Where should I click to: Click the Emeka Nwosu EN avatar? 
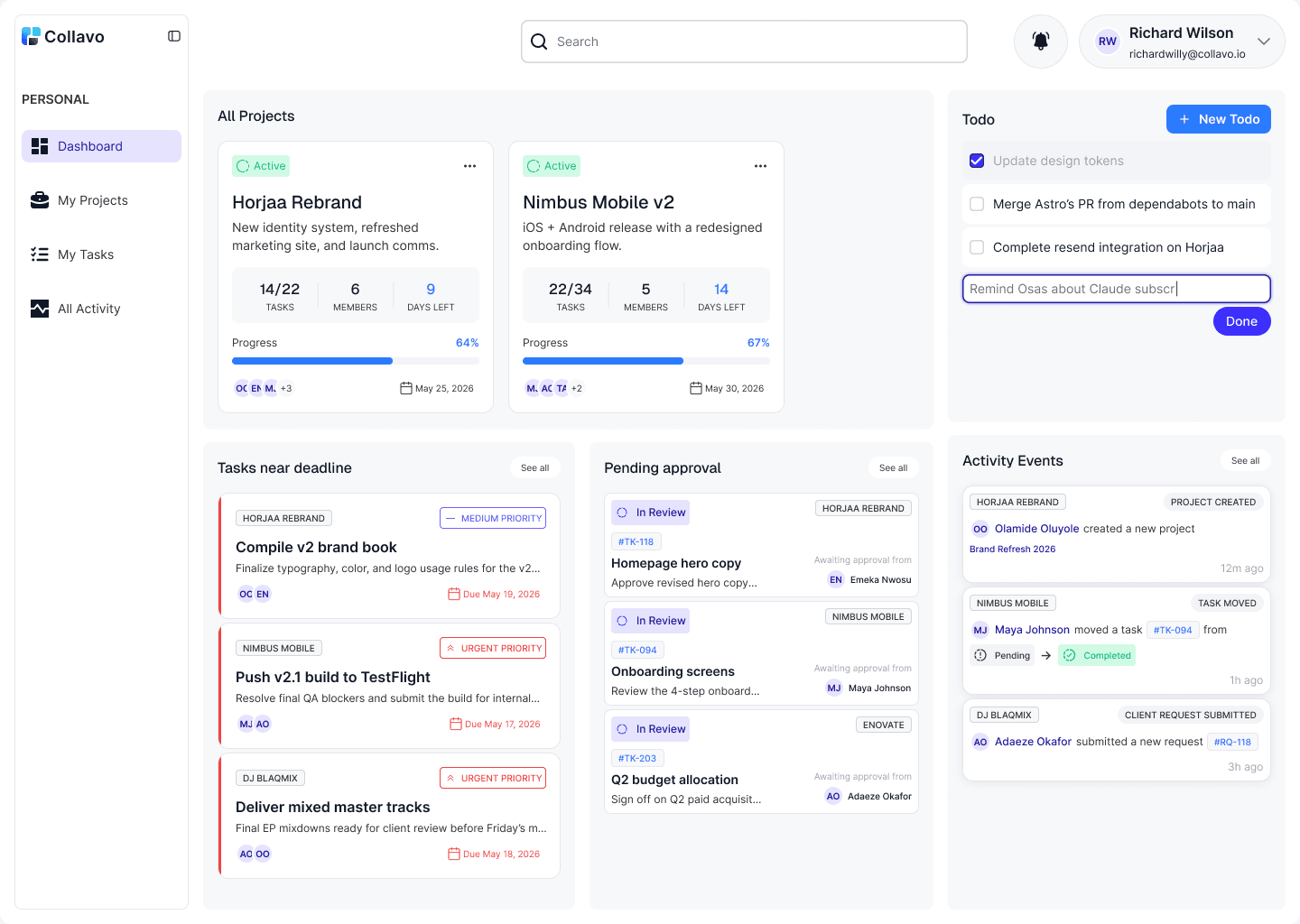(x=836, y=579)
